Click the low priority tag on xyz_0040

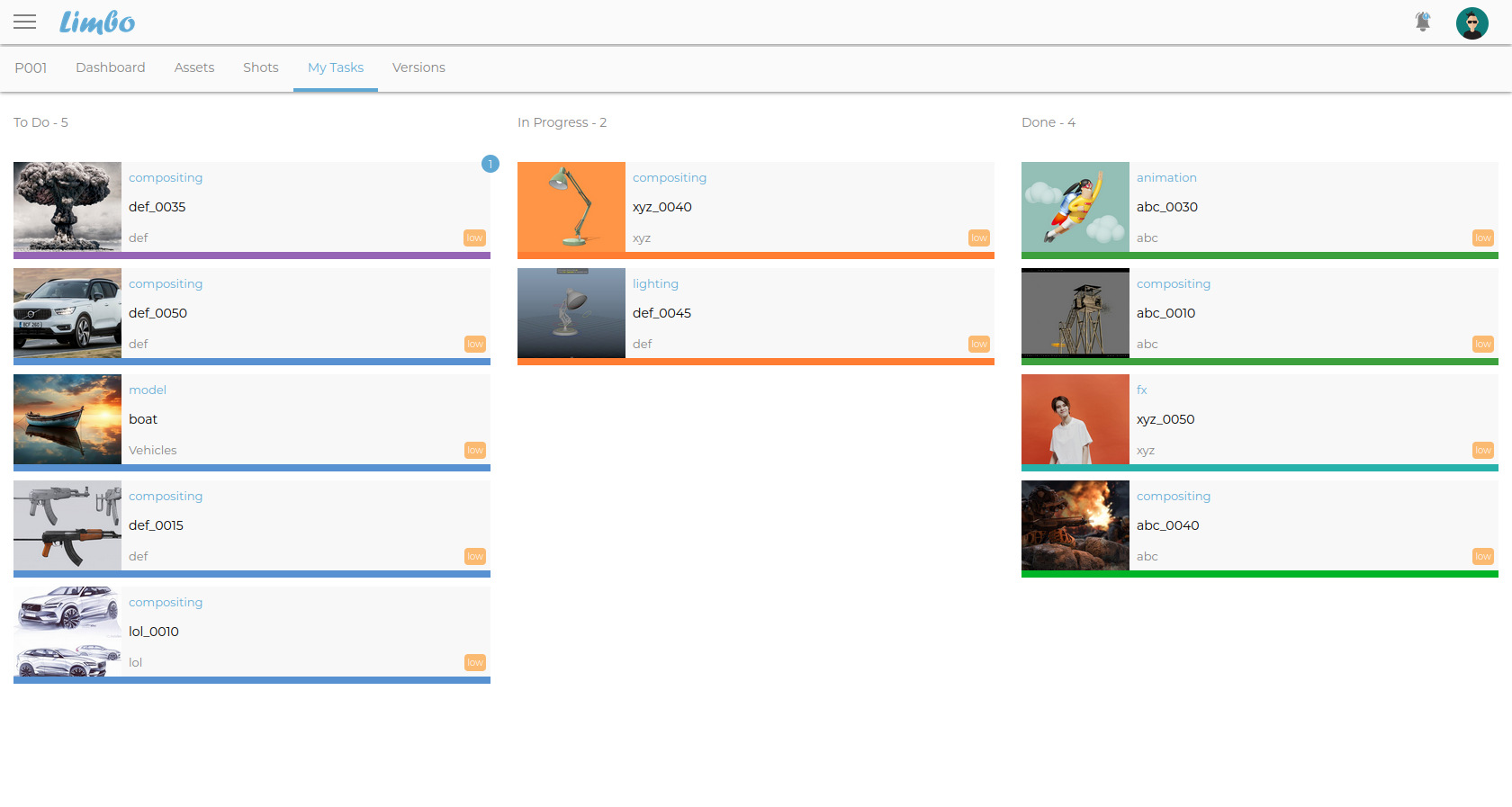point(978,238)
